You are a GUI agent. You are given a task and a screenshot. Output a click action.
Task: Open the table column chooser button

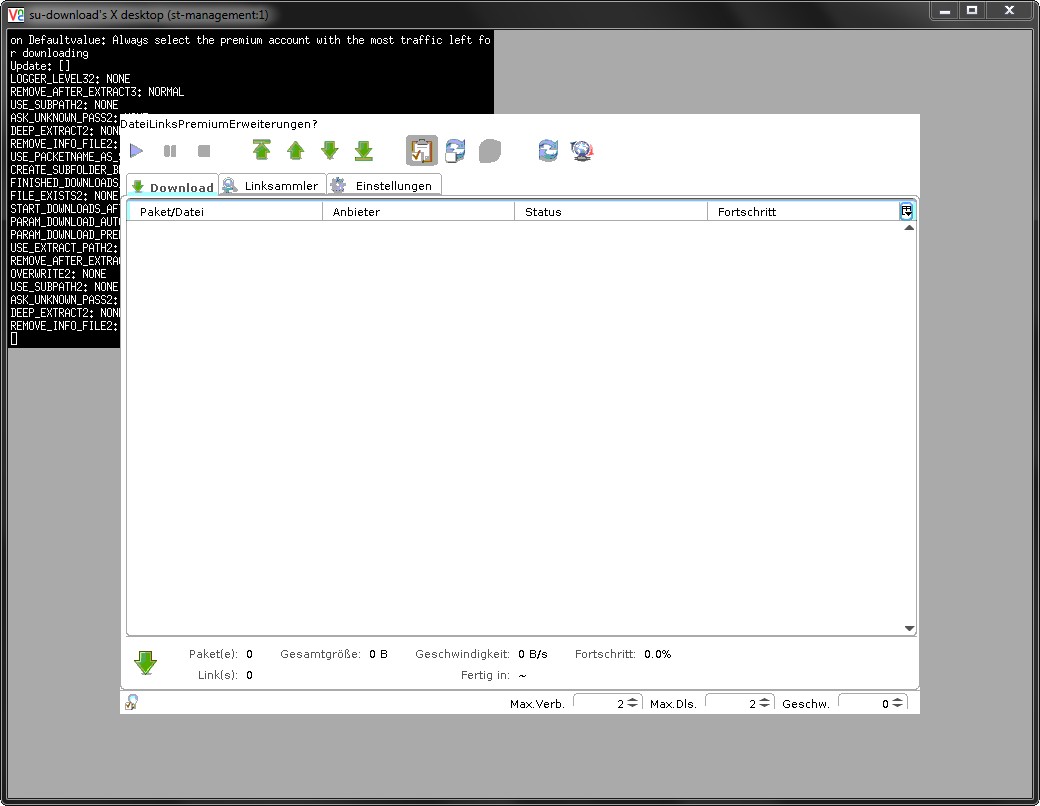click(906, 211)
